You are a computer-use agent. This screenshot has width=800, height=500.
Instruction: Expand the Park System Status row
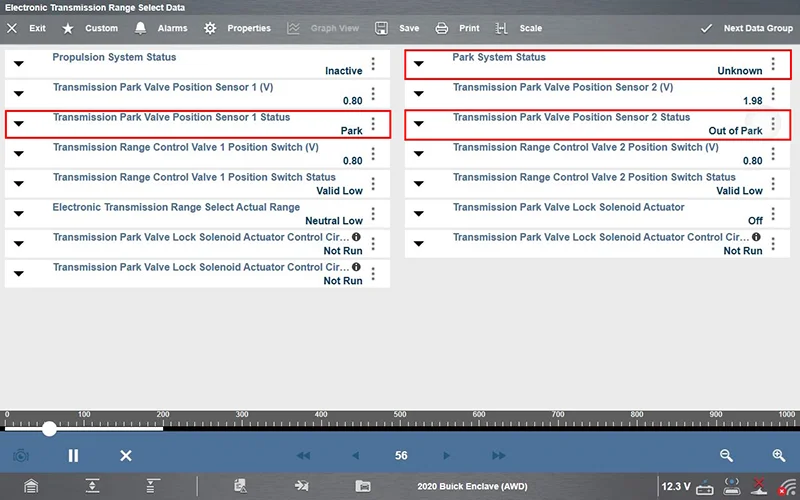click(x=419, y=64)
